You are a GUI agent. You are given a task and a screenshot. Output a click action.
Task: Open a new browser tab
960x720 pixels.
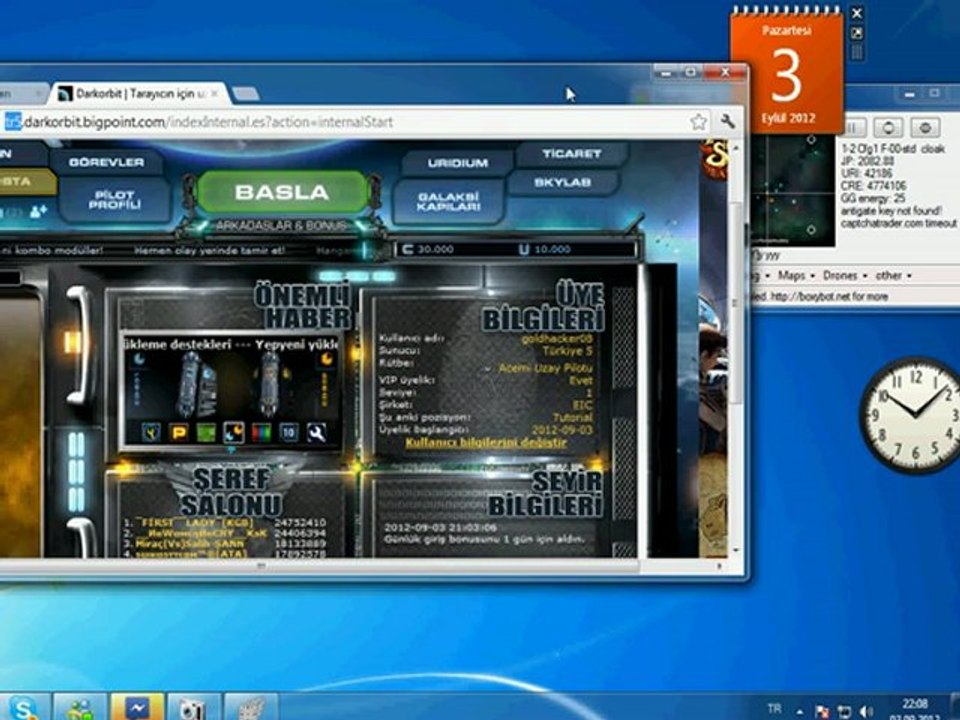[x=246, y=94]
